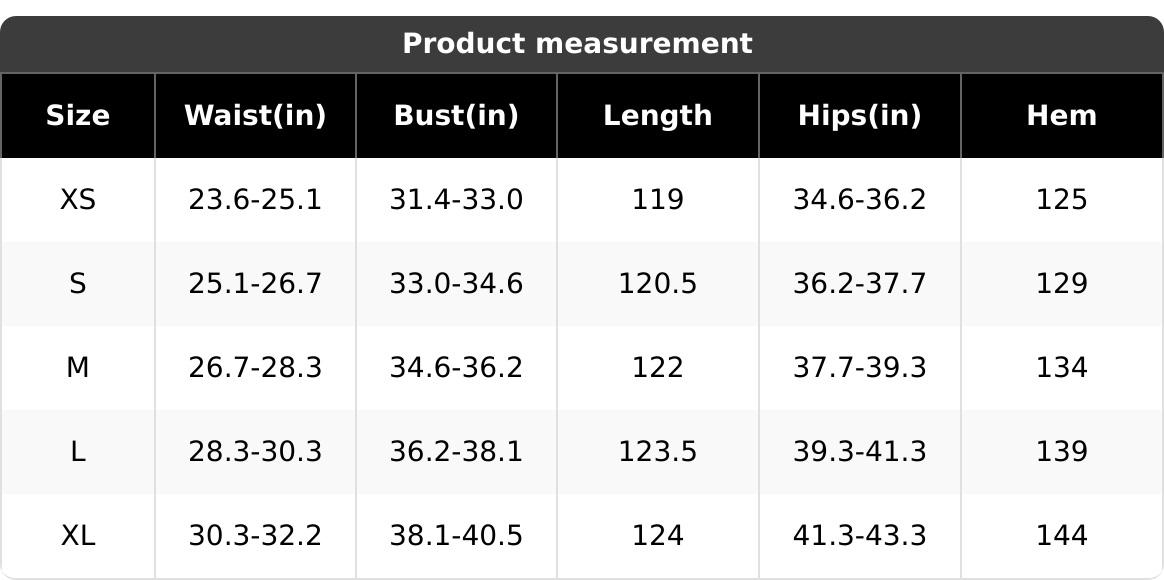The image size is (1164, 580).
Task: Select the M size row label
Action: point(78,368)
